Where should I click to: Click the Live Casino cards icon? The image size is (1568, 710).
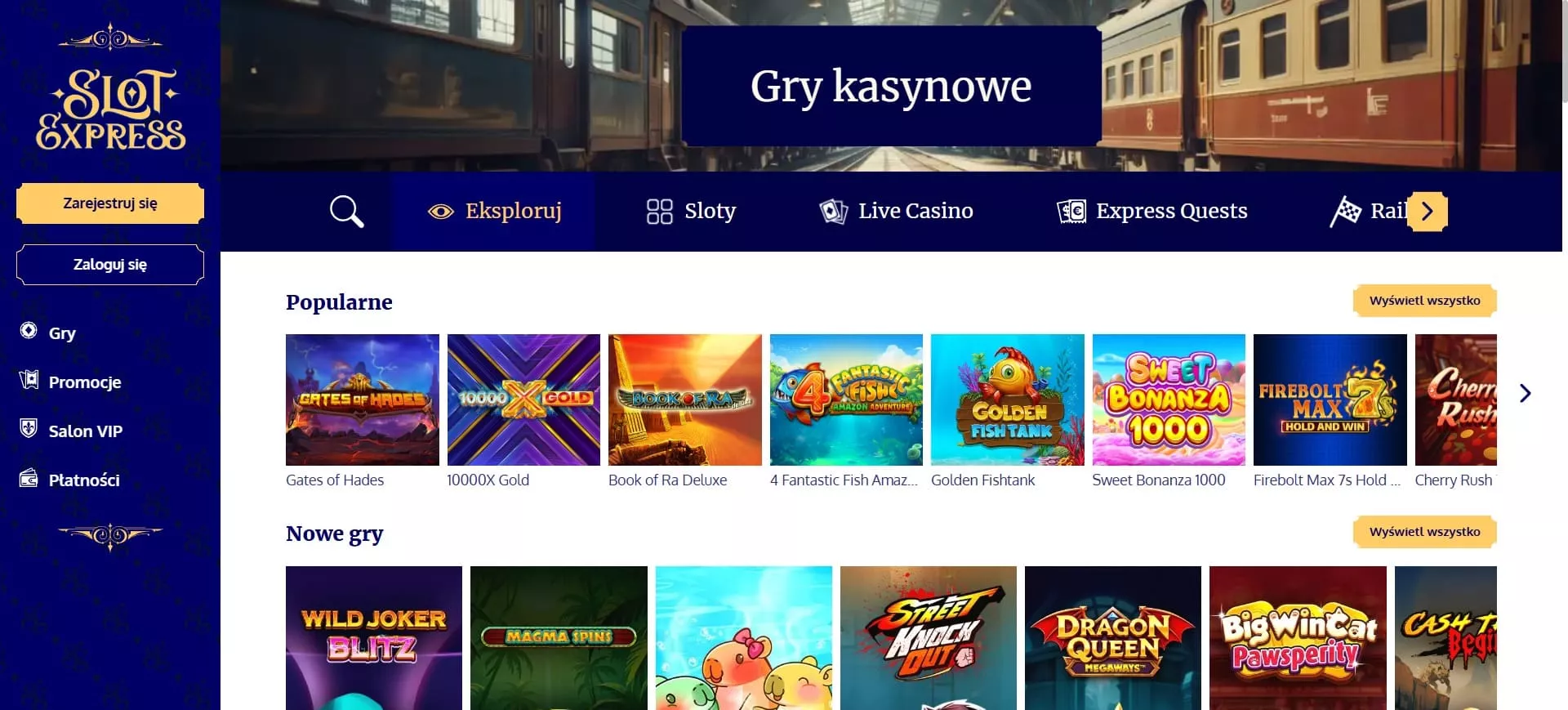(833, 212)
